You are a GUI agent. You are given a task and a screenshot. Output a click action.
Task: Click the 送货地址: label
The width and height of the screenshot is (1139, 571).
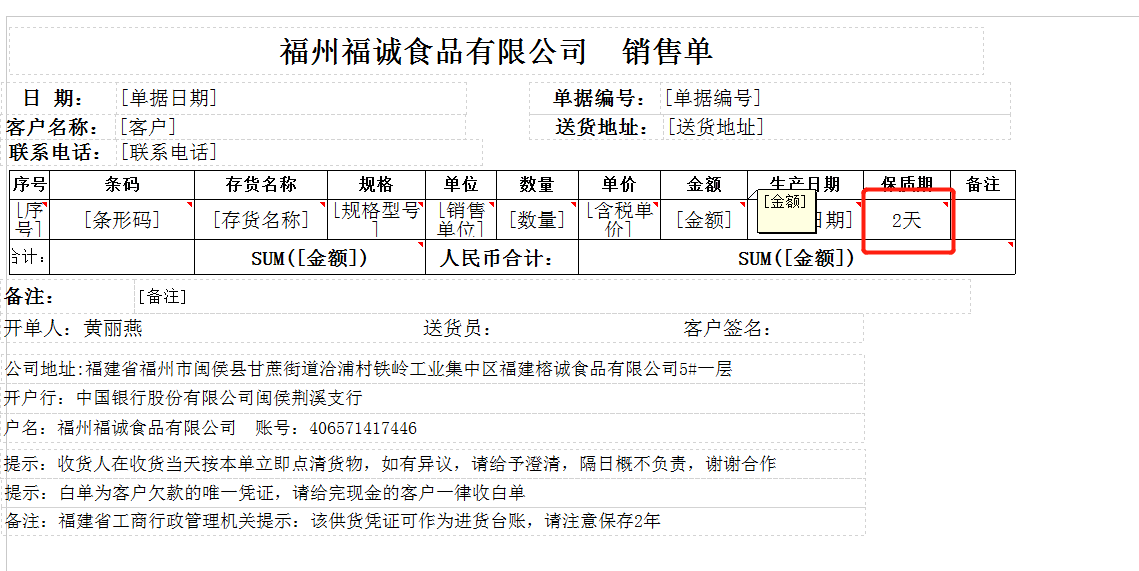click(602, 127)
